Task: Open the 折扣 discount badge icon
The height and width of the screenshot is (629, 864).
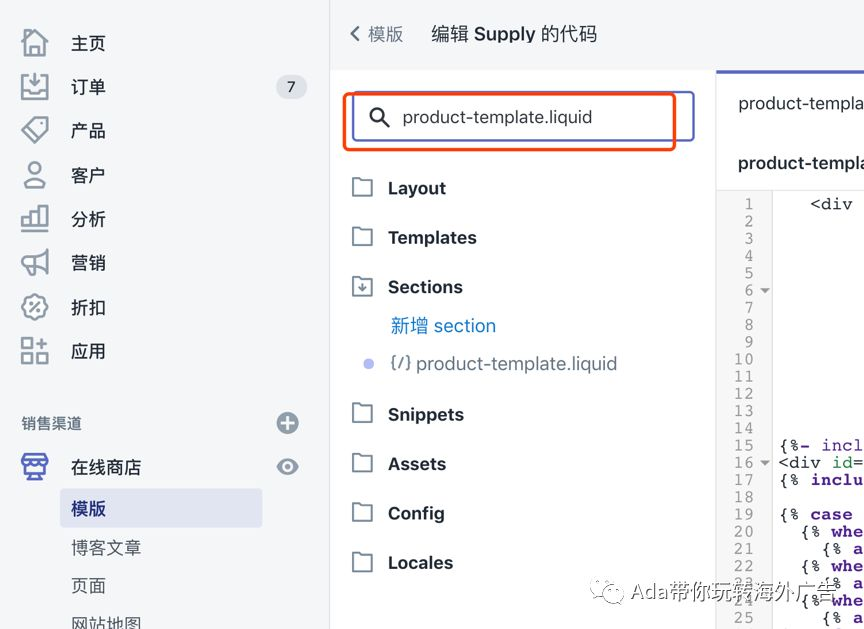Action: coord(35,307)
